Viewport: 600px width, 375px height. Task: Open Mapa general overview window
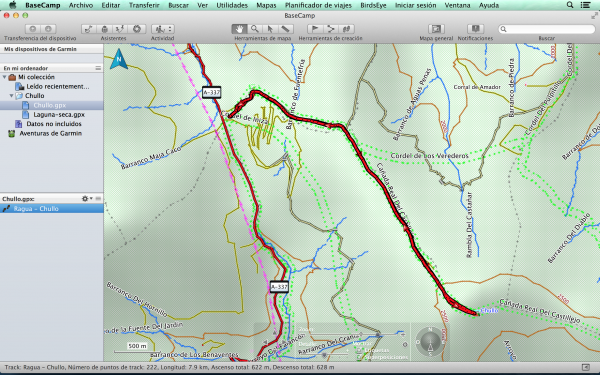(x=436, y=29)
